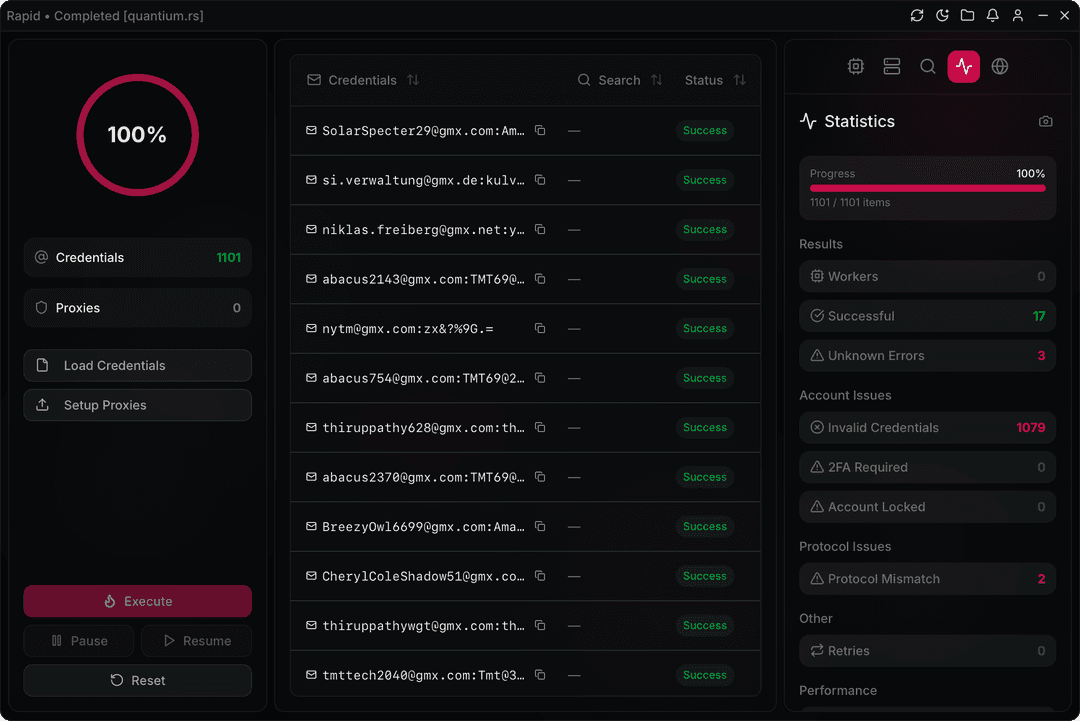The width and height of the screenshot is (1080, 721).
Task: Select the Workers result row
Action: (927, 276)
